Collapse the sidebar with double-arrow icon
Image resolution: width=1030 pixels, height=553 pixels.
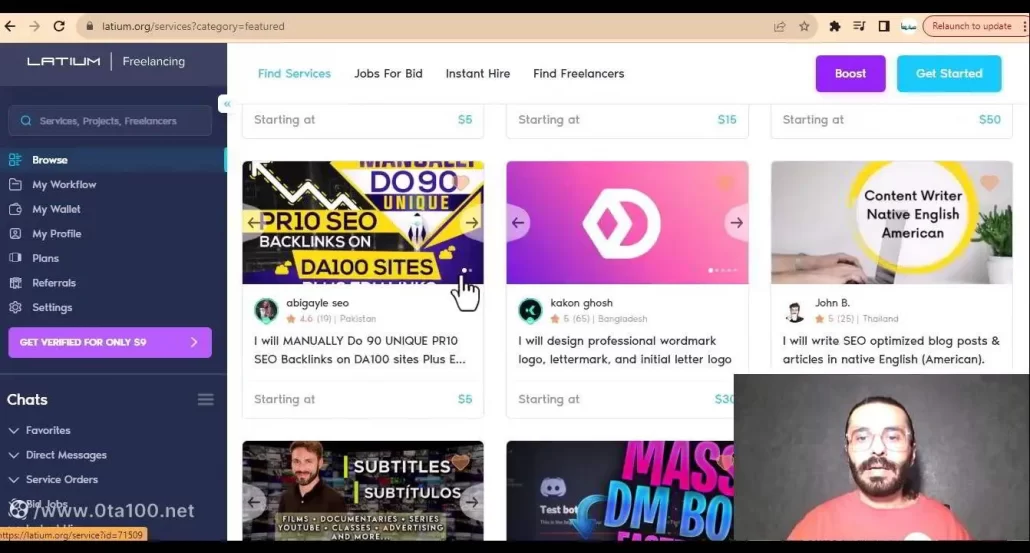point(227,104)
